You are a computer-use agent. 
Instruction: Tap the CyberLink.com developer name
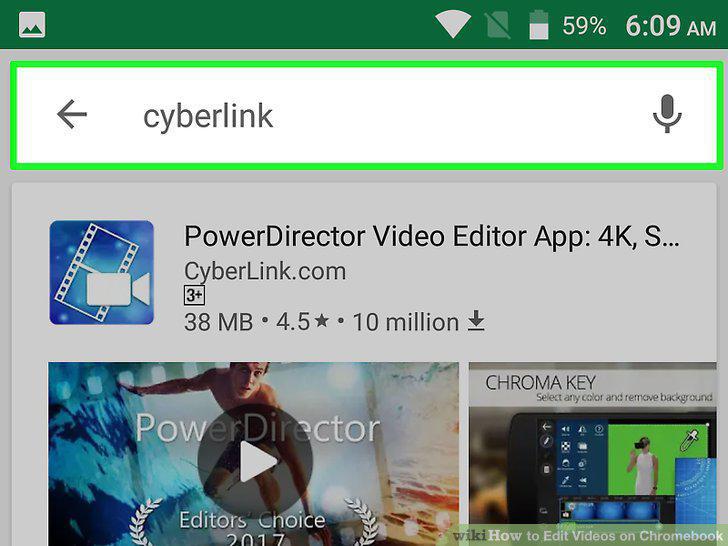point(265,272)
